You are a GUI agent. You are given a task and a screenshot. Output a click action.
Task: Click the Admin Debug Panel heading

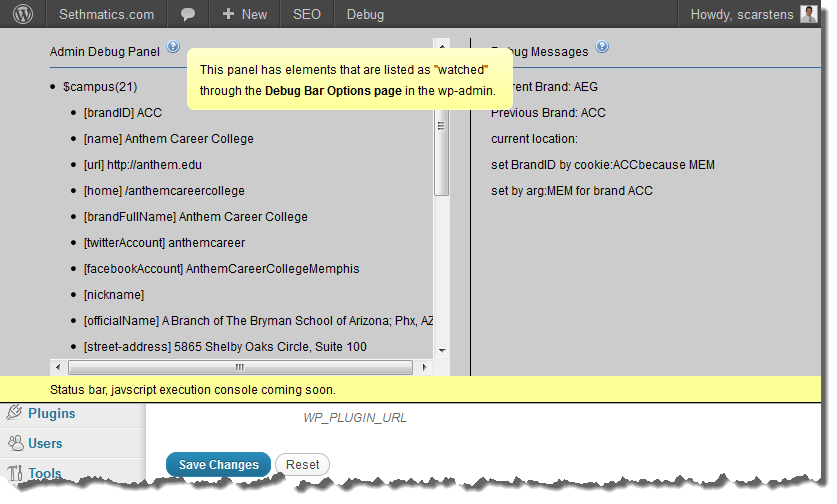click(x=105, y=52)
